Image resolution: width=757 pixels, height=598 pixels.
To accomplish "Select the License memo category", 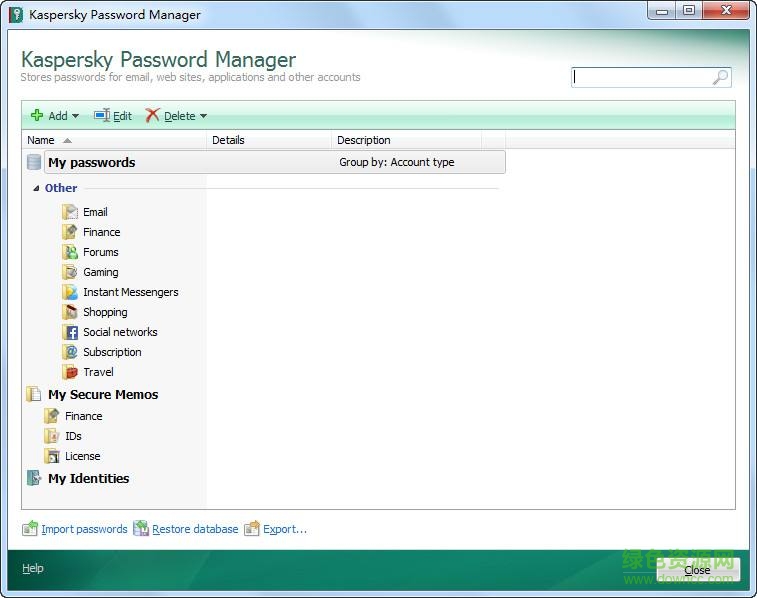I will (83, 456).
